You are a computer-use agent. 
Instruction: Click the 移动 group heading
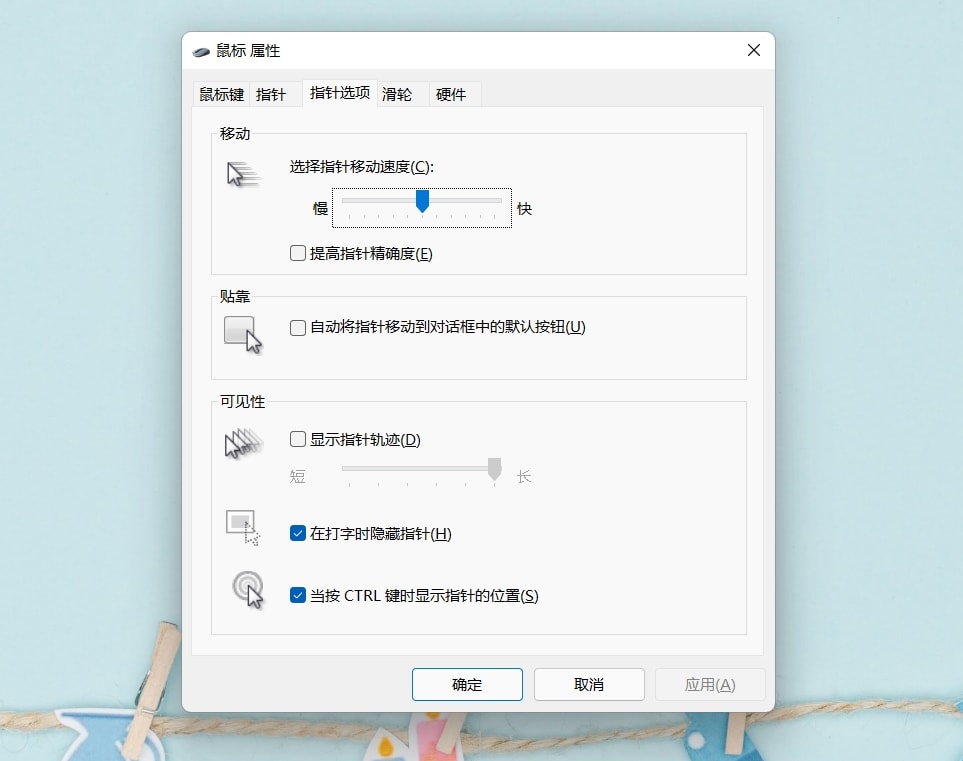click(x=235, y=133)
